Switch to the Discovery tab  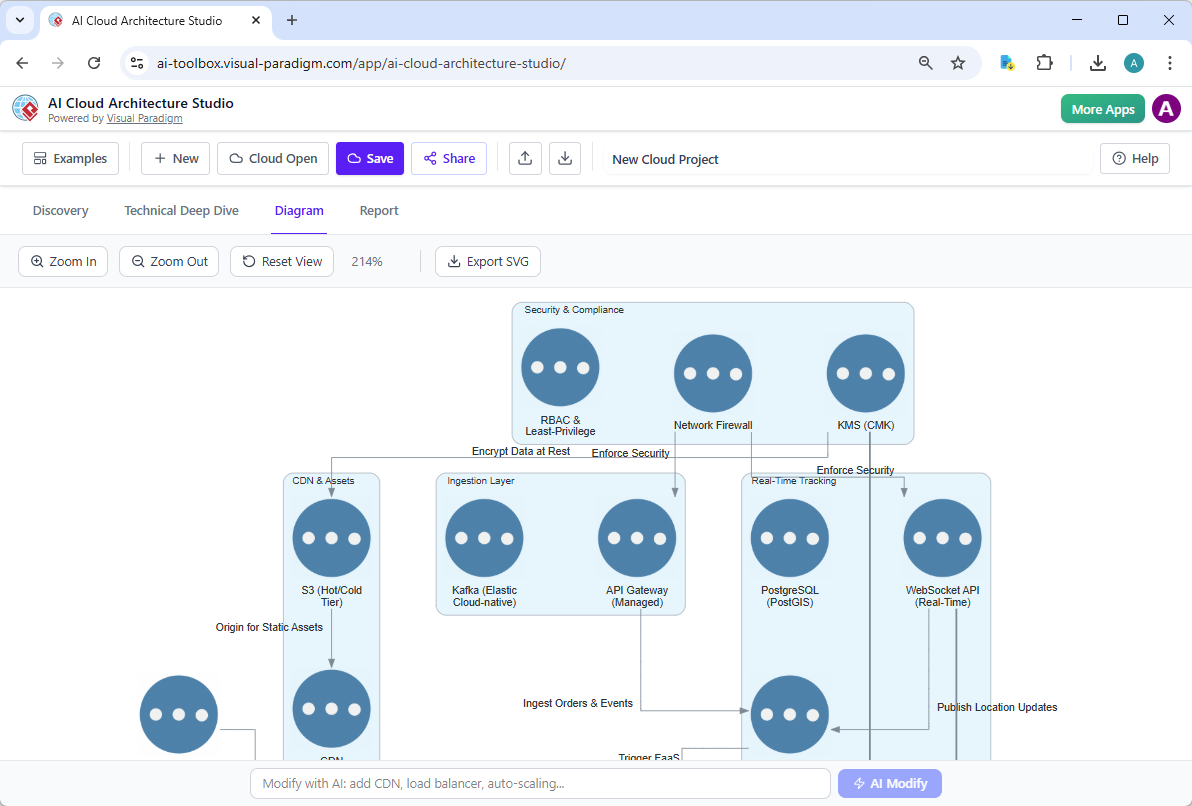point(60,210)
